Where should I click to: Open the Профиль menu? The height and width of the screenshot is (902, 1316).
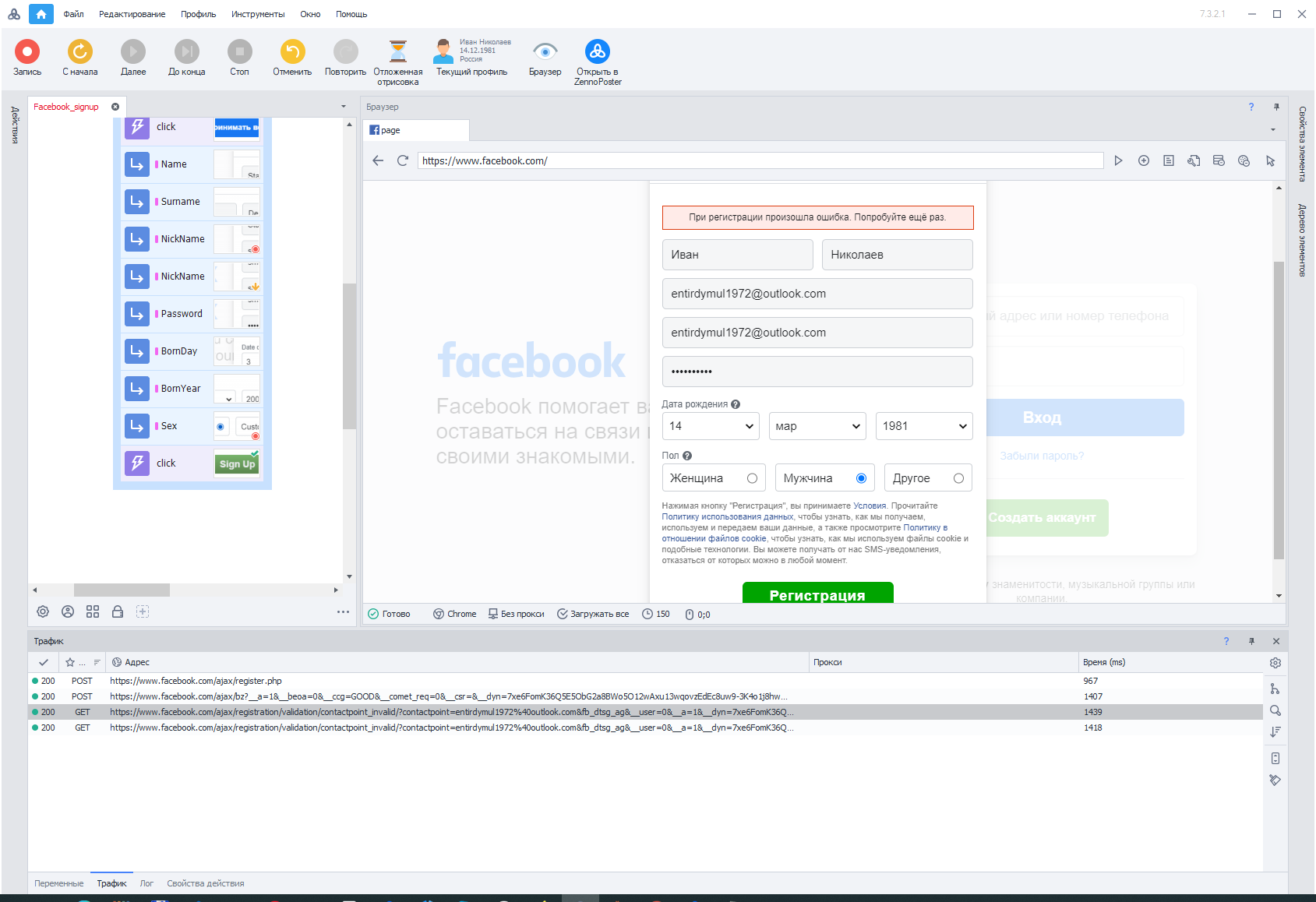198,14
